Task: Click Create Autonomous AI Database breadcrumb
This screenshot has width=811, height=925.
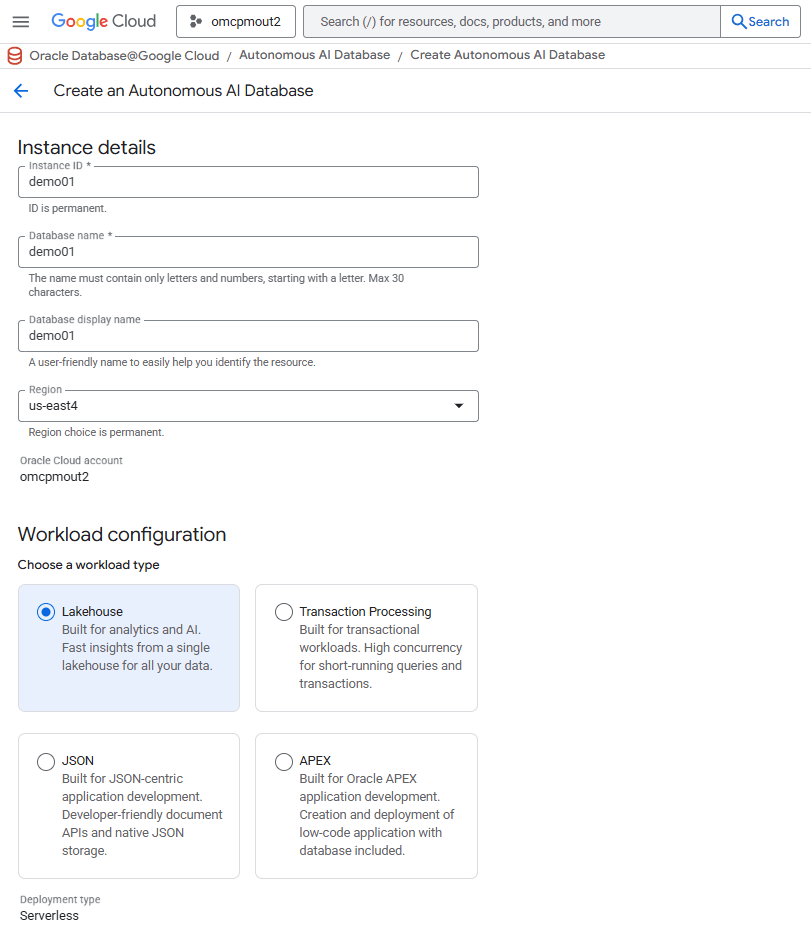Action: [507, 55]
